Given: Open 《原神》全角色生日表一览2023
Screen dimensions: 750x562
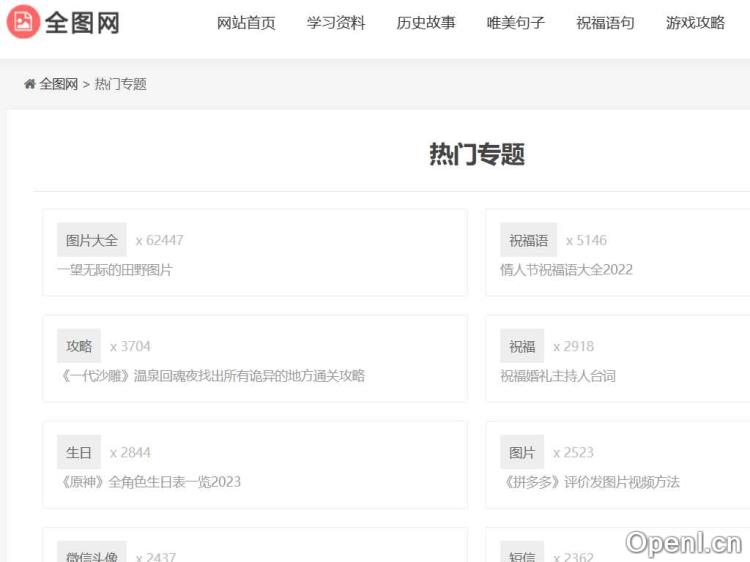Looking at the screenshot, I should pos(149,482).
